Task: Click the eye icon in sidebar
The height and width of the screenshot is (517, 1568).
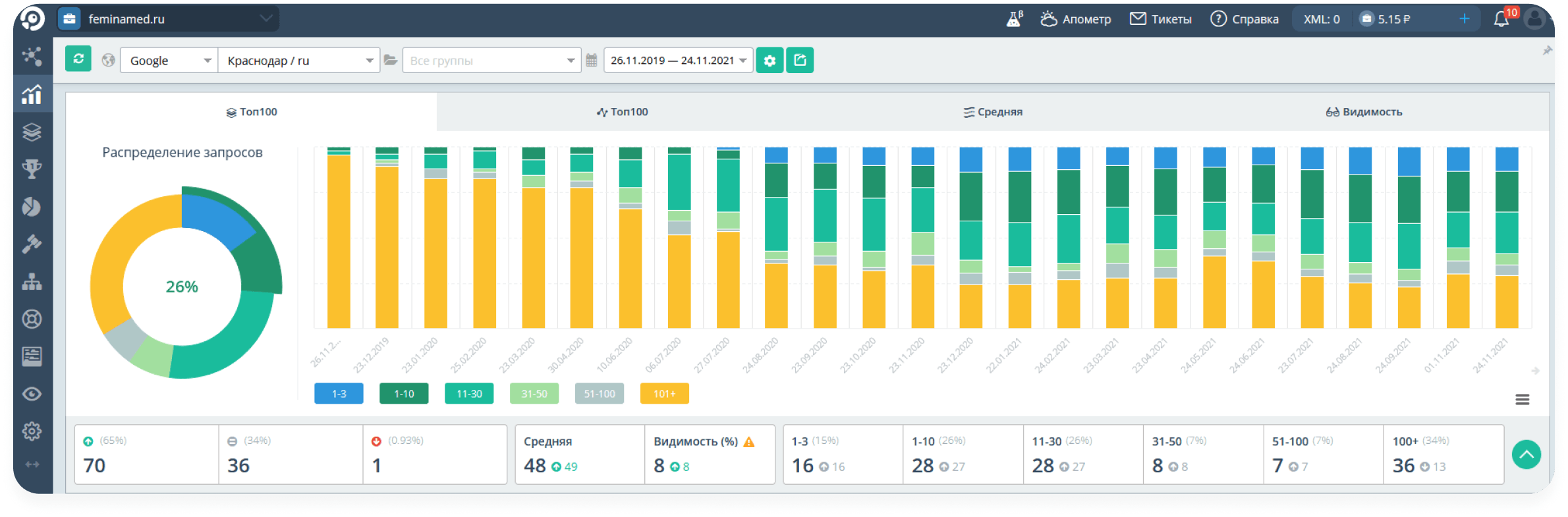Action: coord(32,394)
